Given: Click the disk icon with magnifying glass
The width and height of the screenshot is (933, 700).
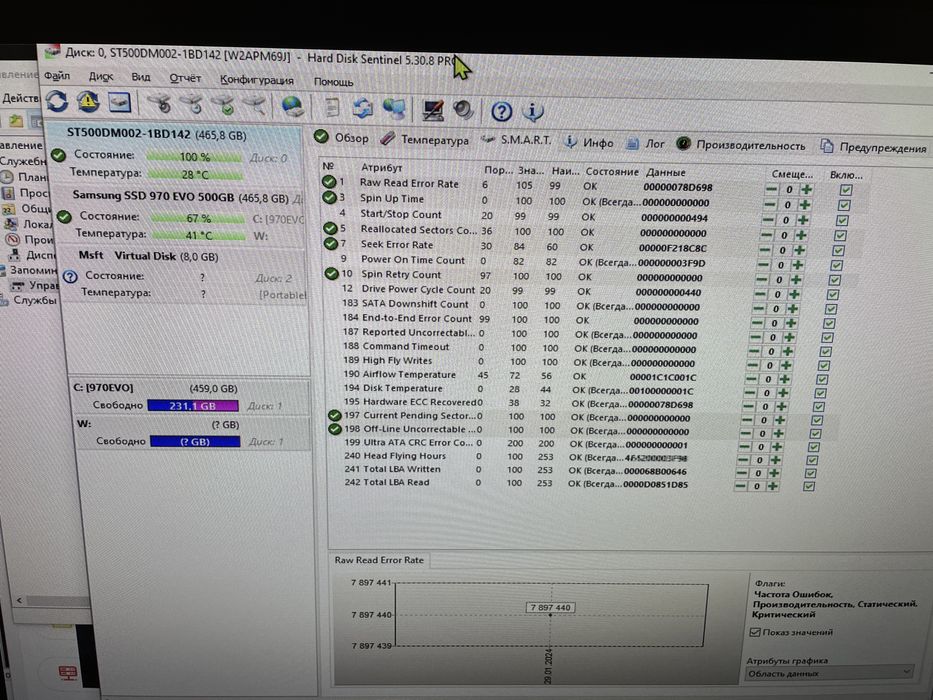Looking at the screenshot, I should point(255,105).
